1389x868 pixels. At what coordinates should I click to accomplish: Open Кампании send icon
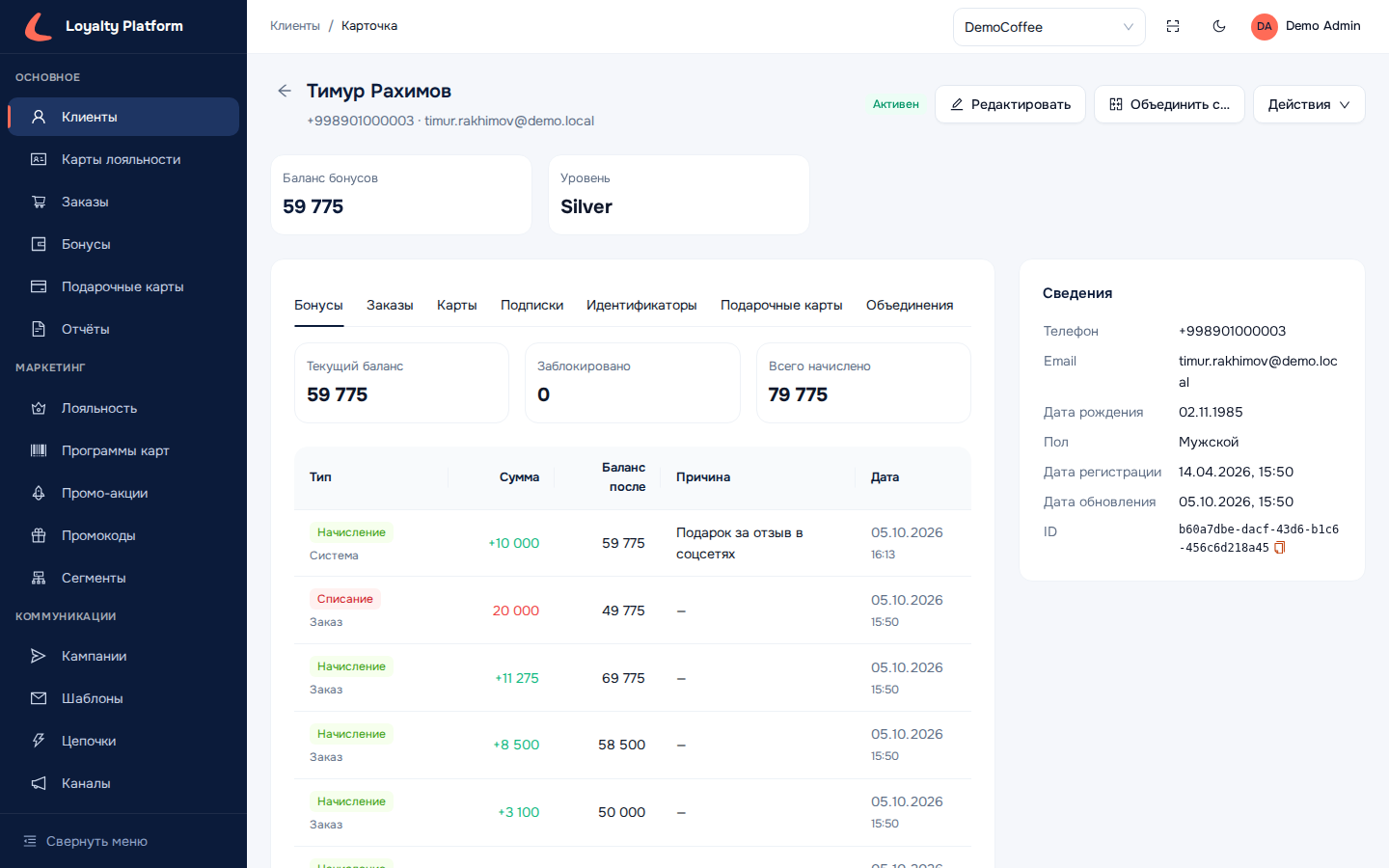pos(39,656)
